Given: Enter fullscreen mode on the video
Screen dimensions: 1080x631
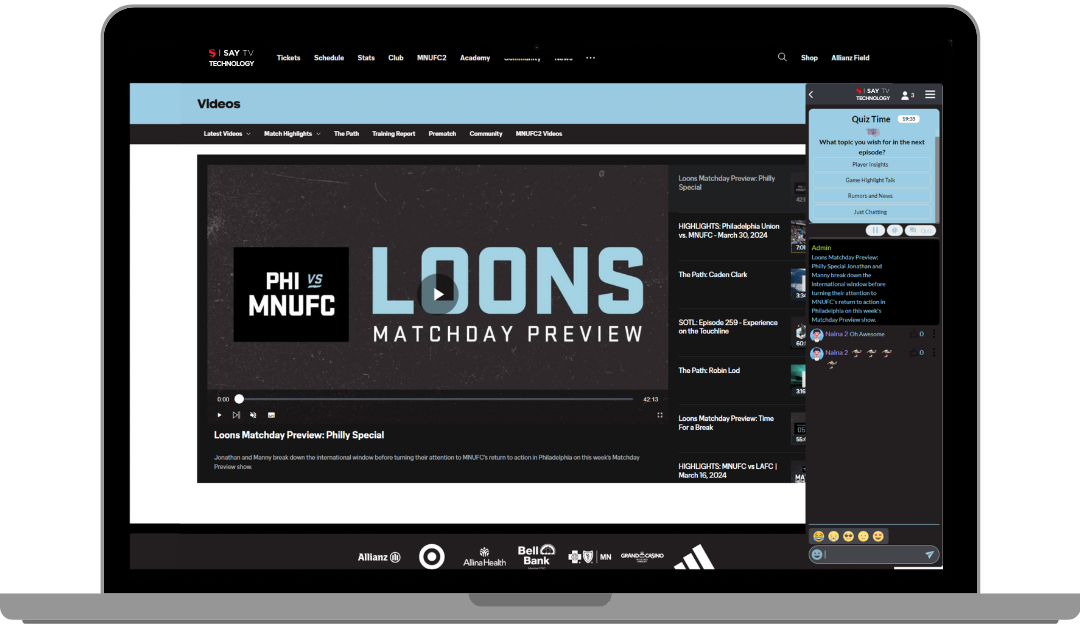Looking at the screenshot, I should [660, 415].
